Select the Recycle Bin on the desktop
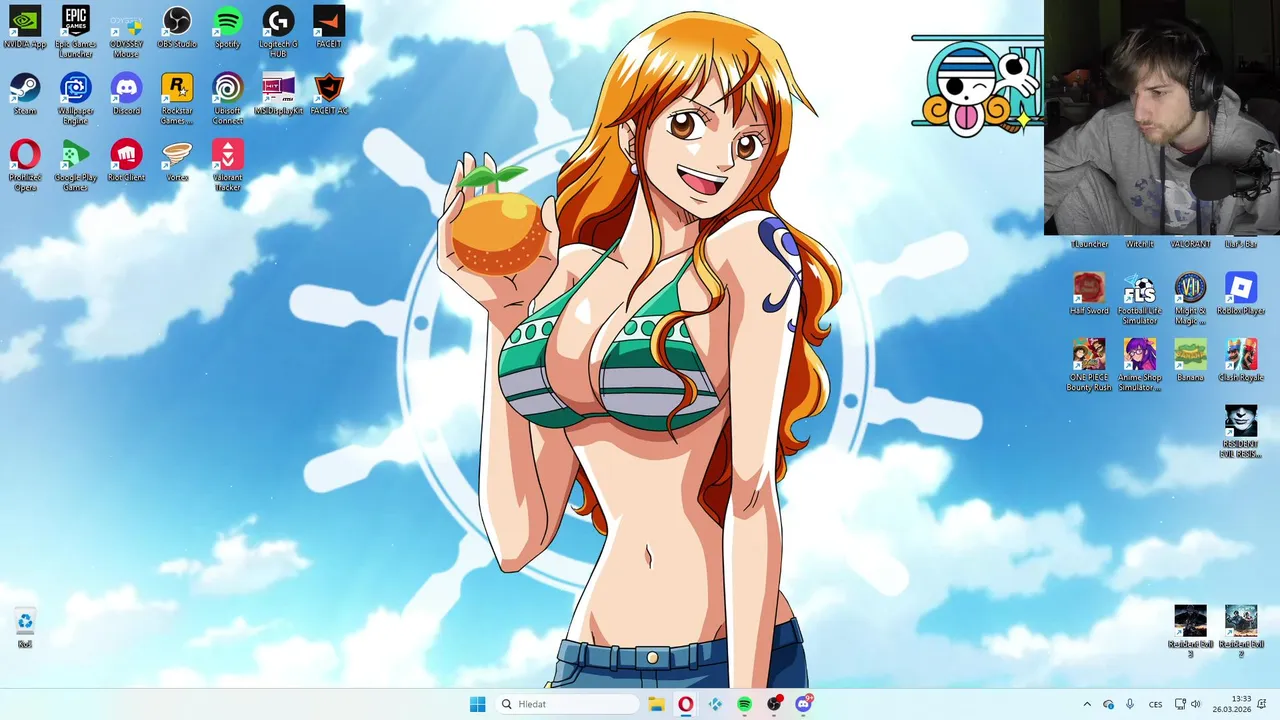The width and height of the screenshot is (1280, 720). point(25,628)
